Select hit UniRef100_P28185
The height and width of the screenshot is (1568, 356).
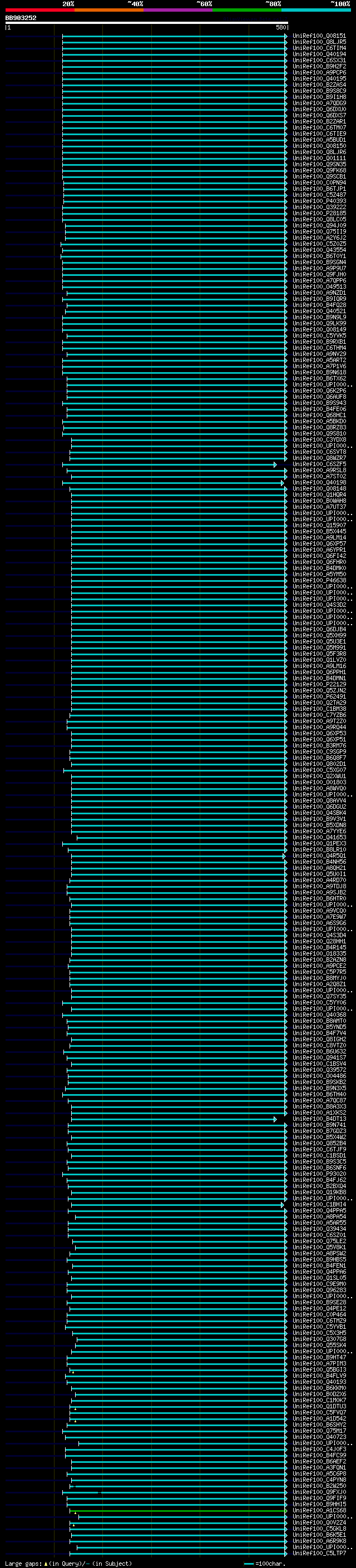click(319, 214)
